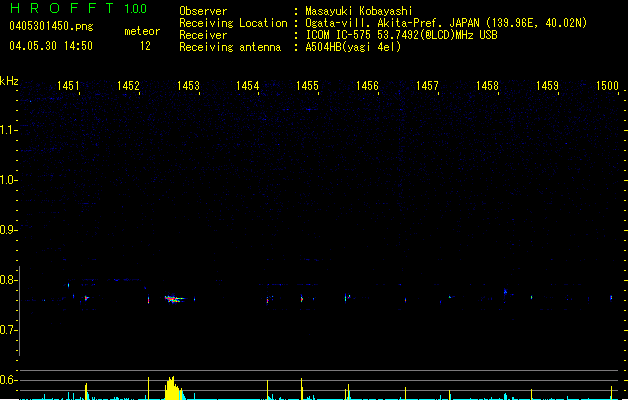Image resolution: width=629 pixels, height=400 pixels.
Task: Click the HROFFT 1.0.0 title text
Action: [x=79, y=8]
